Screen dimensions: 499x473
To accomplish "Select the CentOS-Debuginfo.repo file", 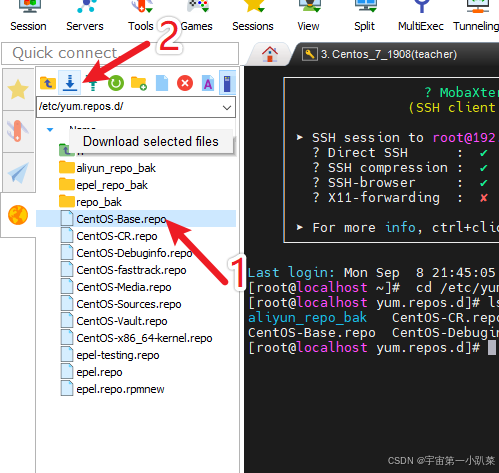I will pos(134,253).
